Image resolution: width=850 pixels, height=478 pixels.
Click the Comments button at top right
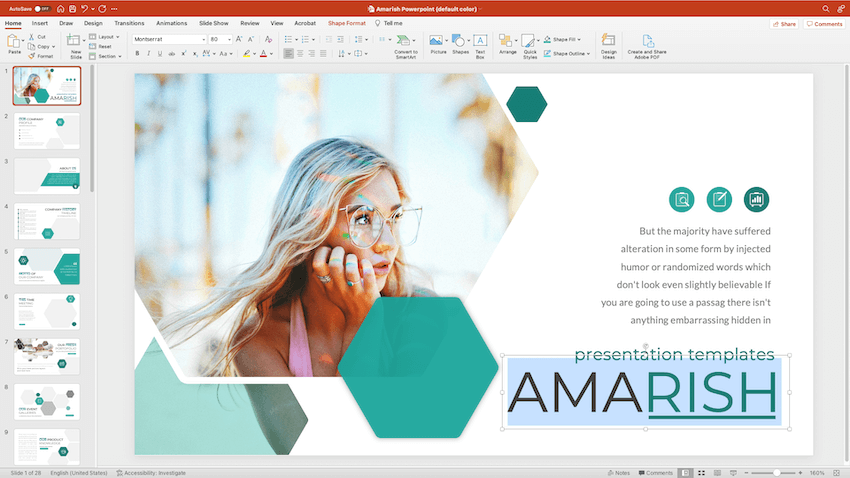824,24
